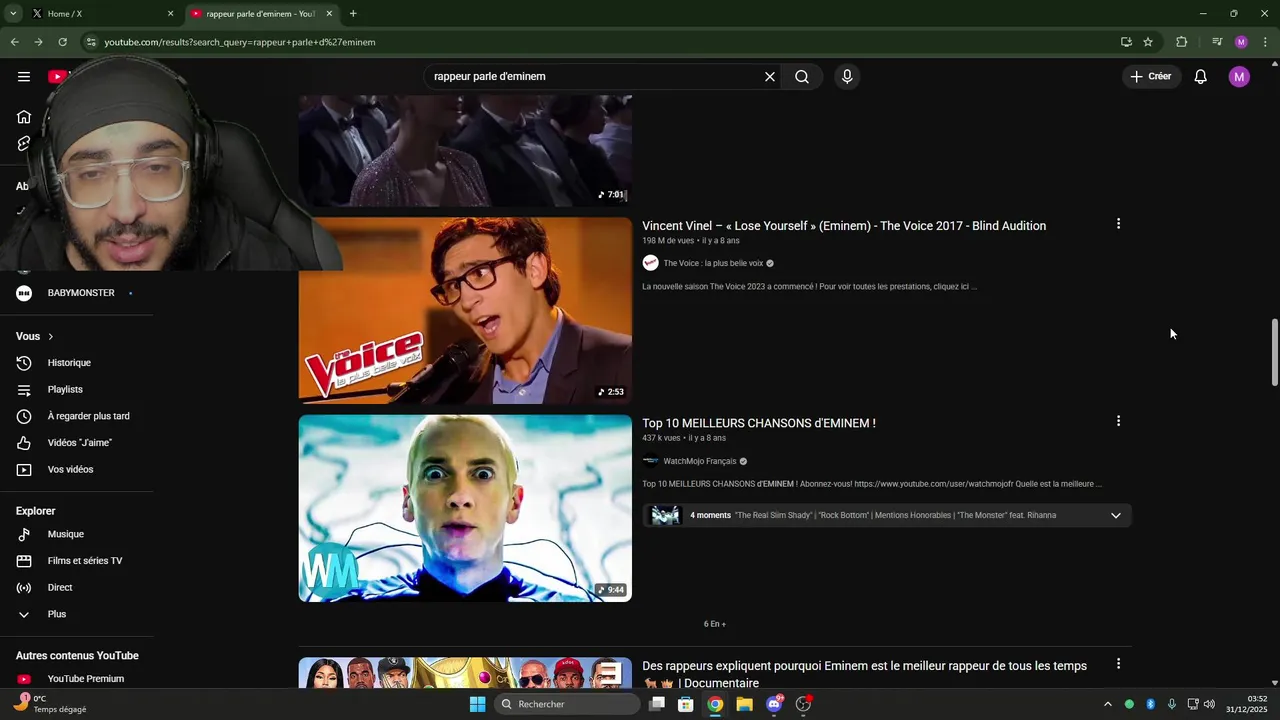Open the media control music icon in Chrome
Viewport: 1280px width, 720px height.
pos(1217,42)
